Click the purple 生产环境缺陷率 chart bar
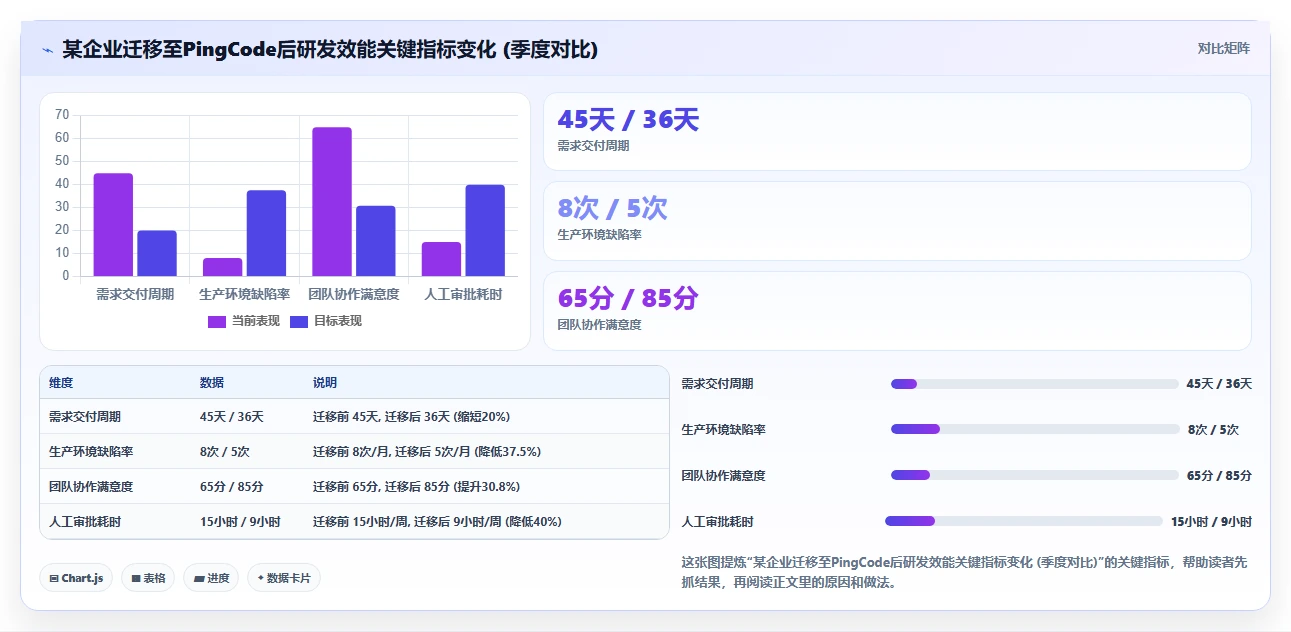1291x632 pixels. tap(222, 267)
